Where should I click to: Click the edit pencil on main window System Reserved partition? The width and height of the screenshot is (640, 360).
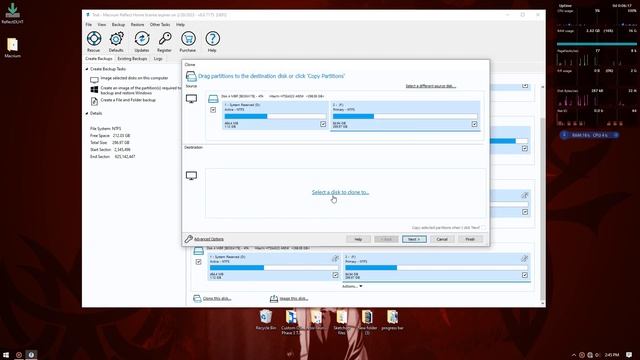(x=335, y=258)
